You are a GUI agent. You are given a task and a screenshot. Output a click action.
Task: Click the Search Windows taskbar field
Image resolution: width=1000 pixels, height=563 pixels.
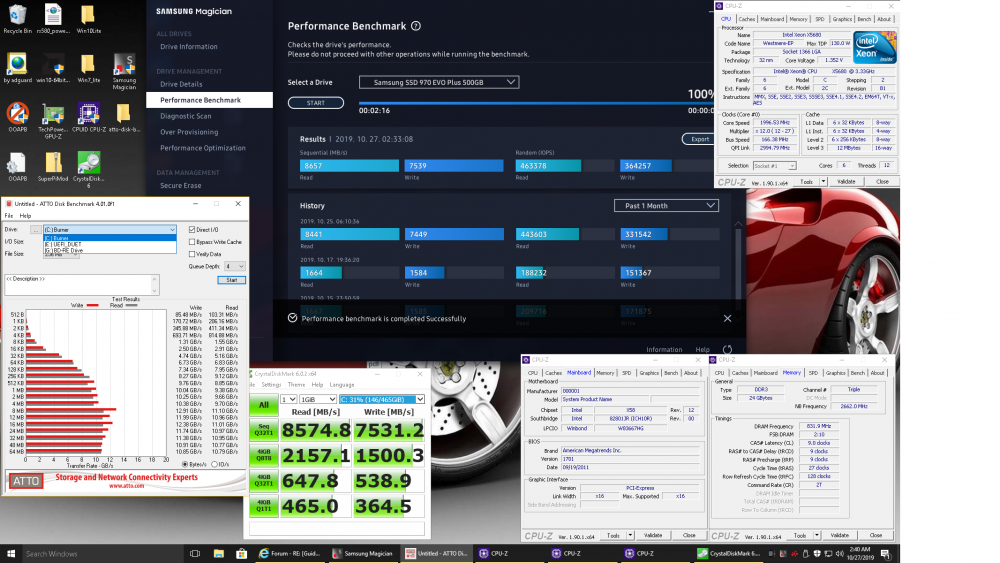[102, 553]
